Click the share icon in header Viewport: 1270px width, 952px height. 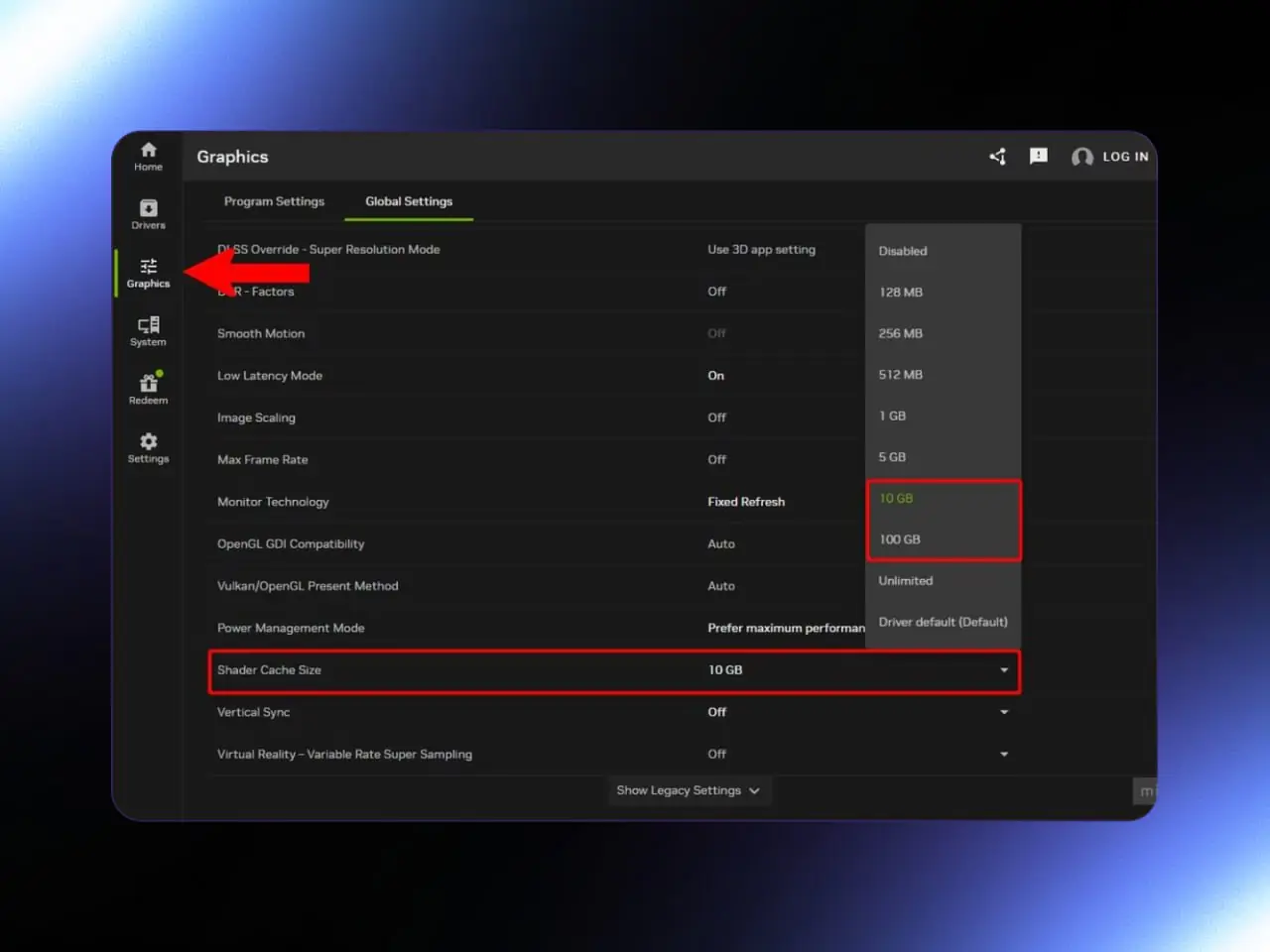(997, 157)
